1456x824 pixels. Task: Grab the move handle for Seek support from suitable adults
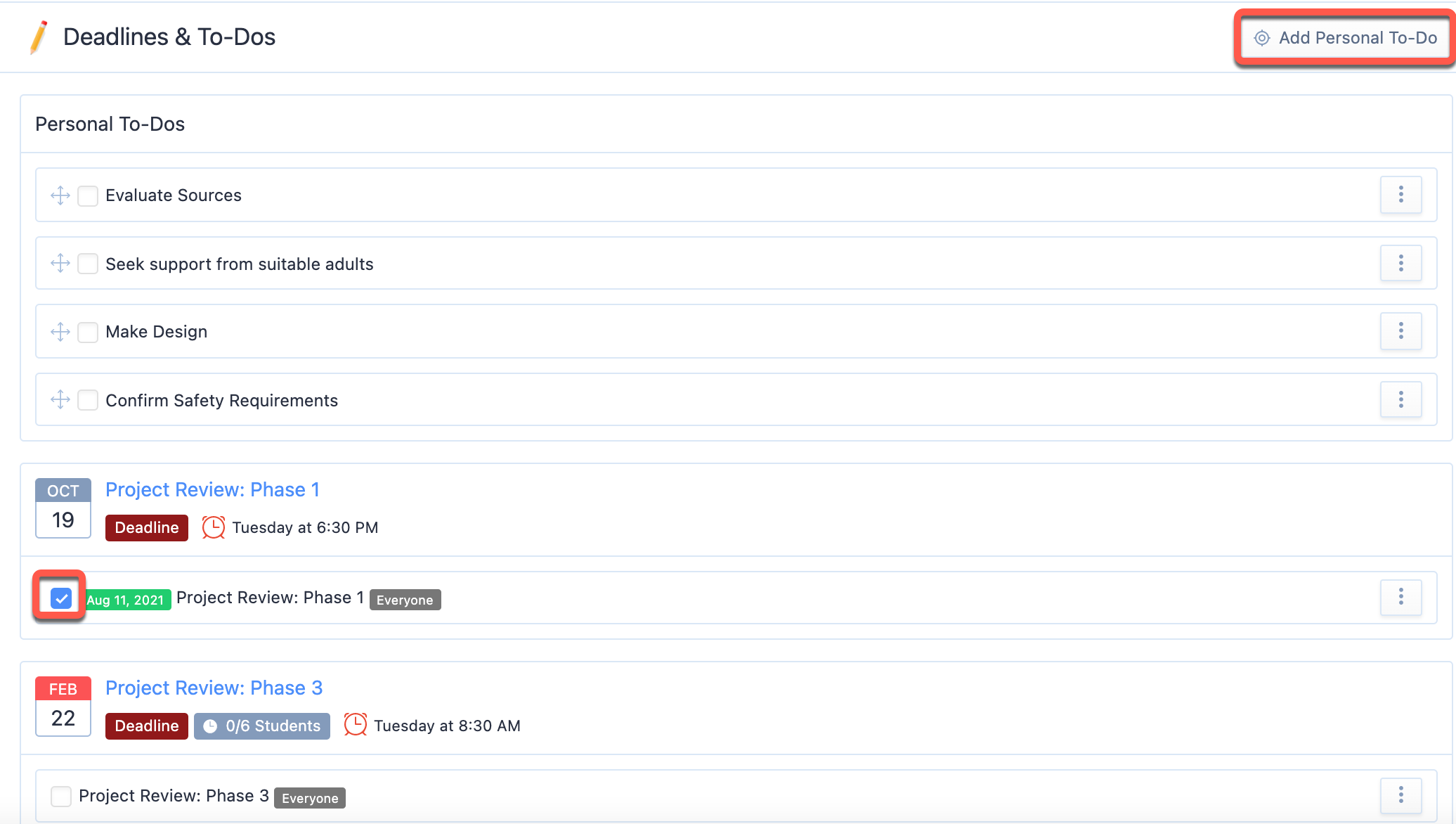(60, 264)
